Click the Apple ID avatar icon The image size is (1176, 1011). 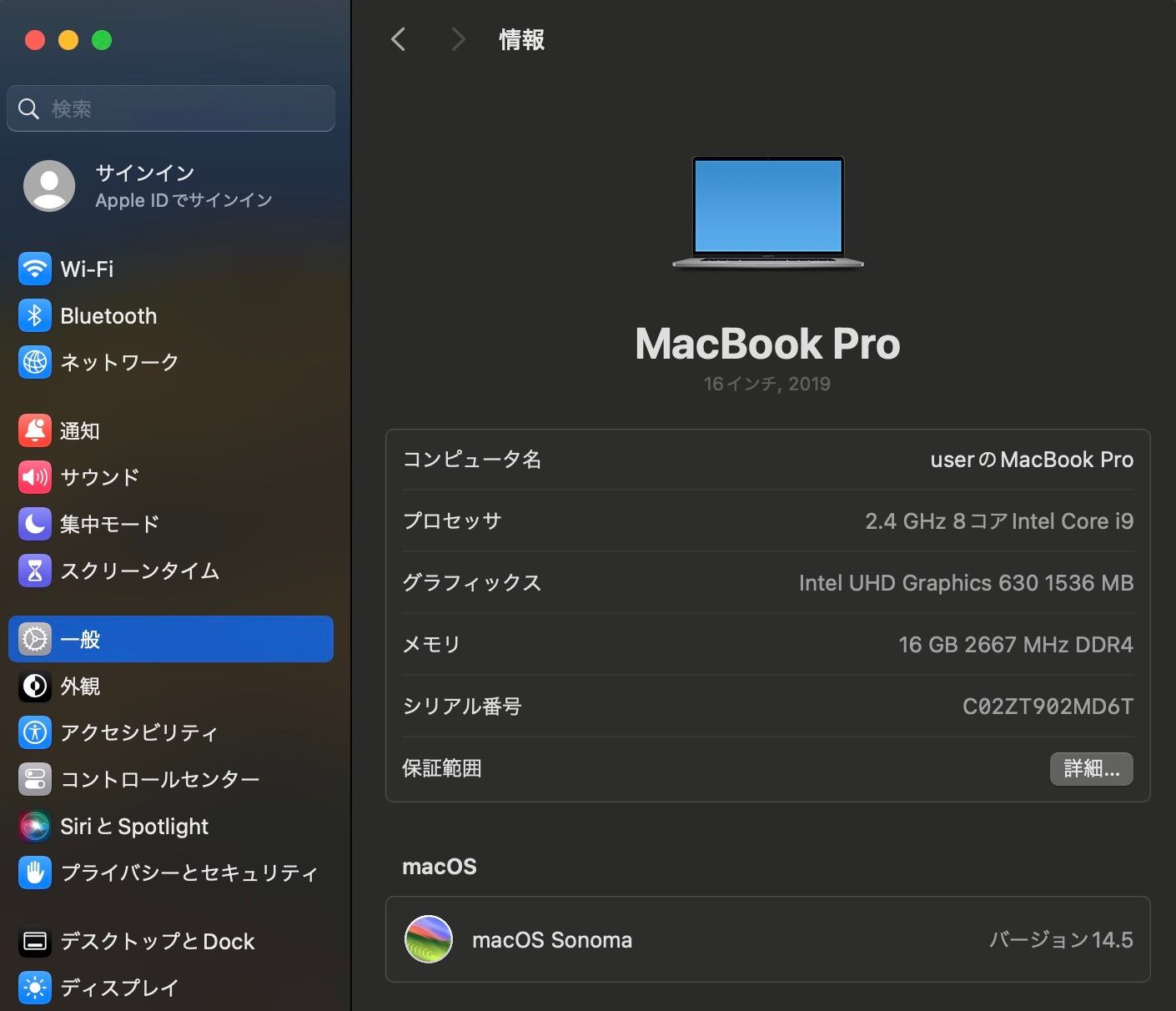tap(49, 185)
